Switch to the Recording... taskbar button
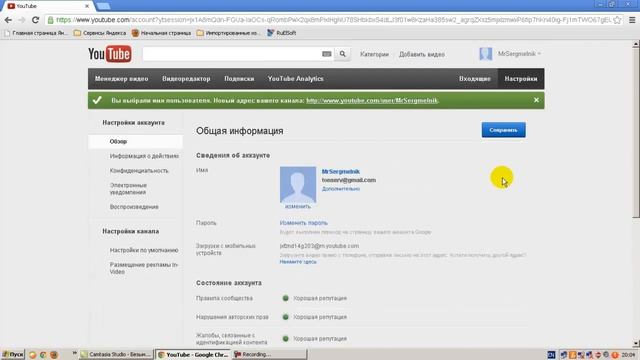This screenshot has width=640, height=360. tap(269, 354)
